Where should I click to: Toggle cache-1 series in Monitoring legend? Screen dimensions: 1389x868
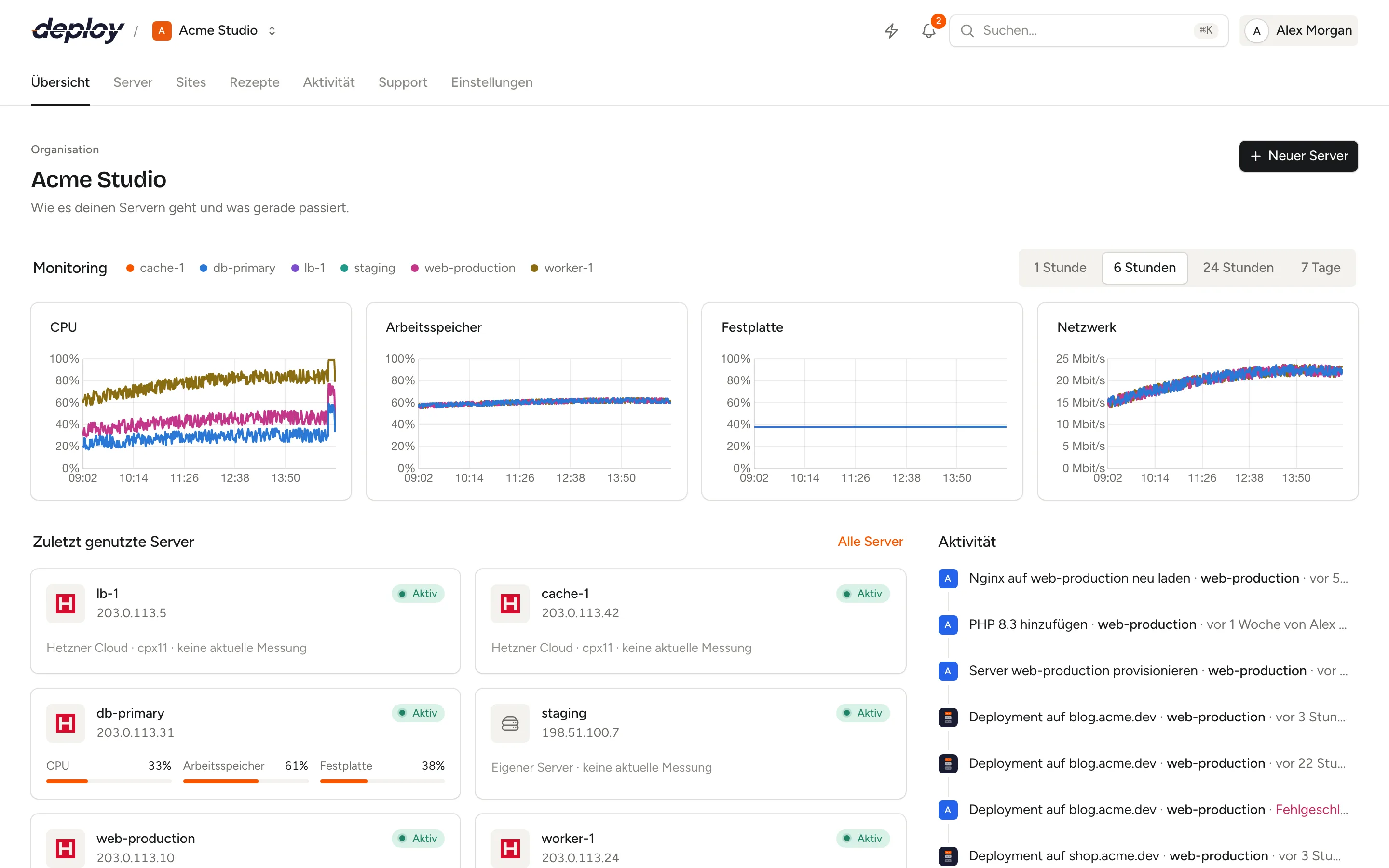pos(155,268)
